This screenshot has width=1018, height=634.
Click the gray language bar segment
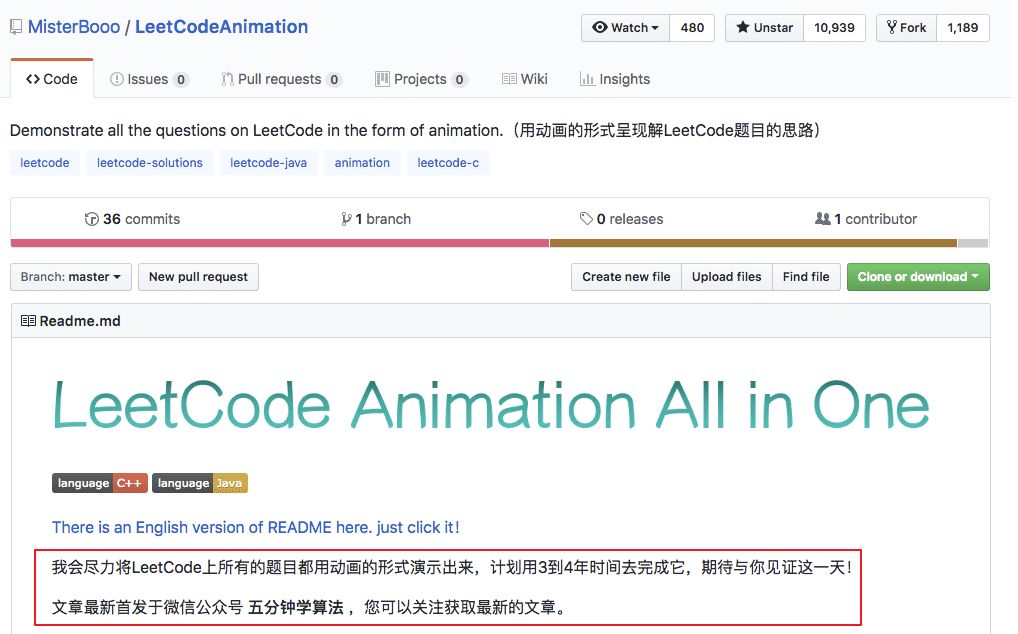pyautogui.click(x=973, y=243)
